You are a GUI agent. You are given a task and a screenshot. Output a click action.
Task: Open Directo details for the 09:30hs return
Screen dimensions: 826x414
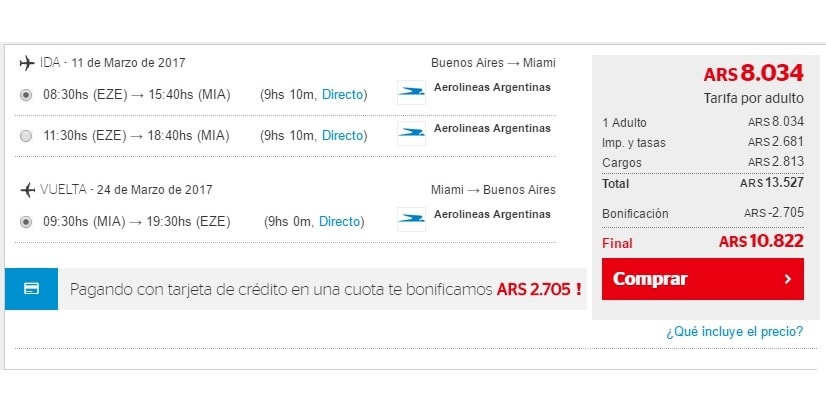(340, 221)
